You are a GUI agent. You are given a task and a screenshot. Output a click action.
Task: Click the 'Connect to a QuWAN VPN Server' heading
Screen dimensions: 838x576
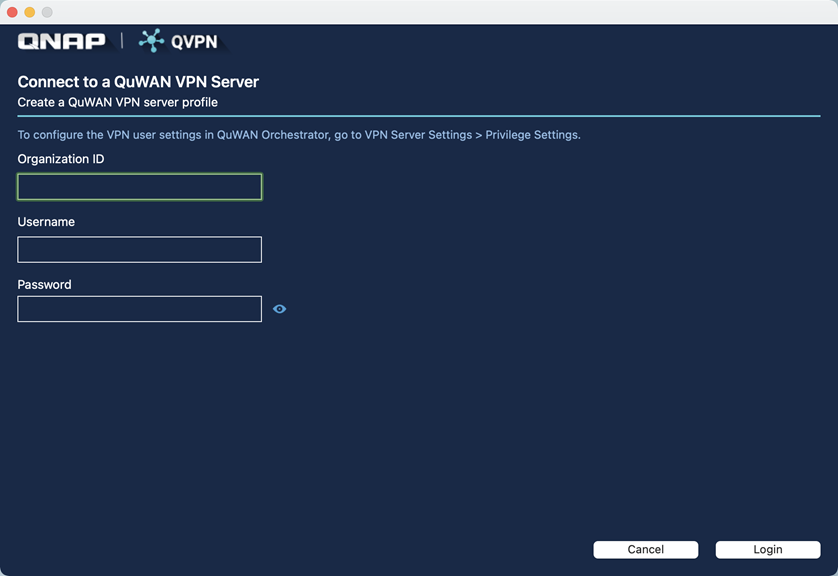138,82
